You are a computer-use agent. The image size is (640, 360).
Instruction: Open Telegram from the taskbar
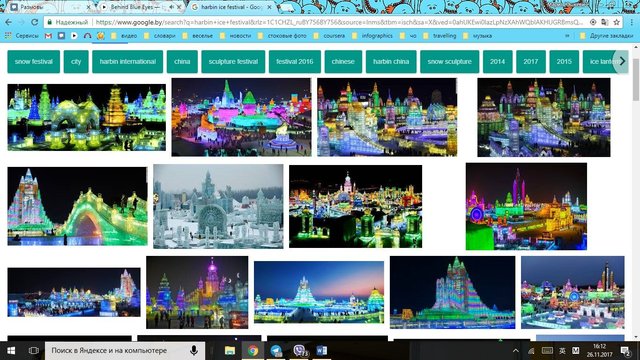point(276,351)
